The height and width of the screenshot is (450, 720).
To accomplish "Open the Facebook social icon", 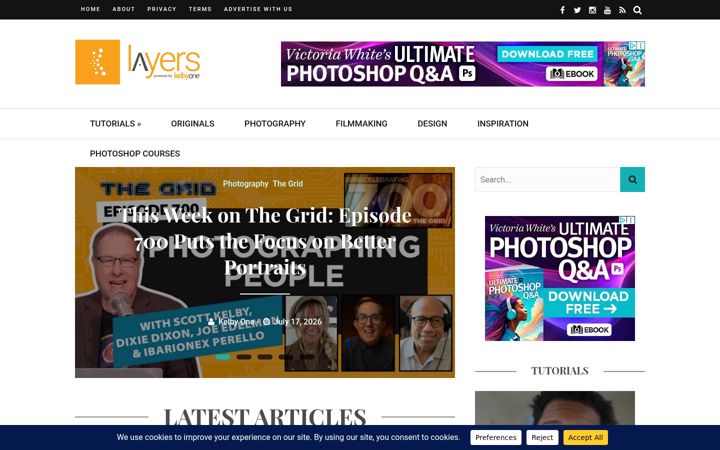I will pos(562,10).
